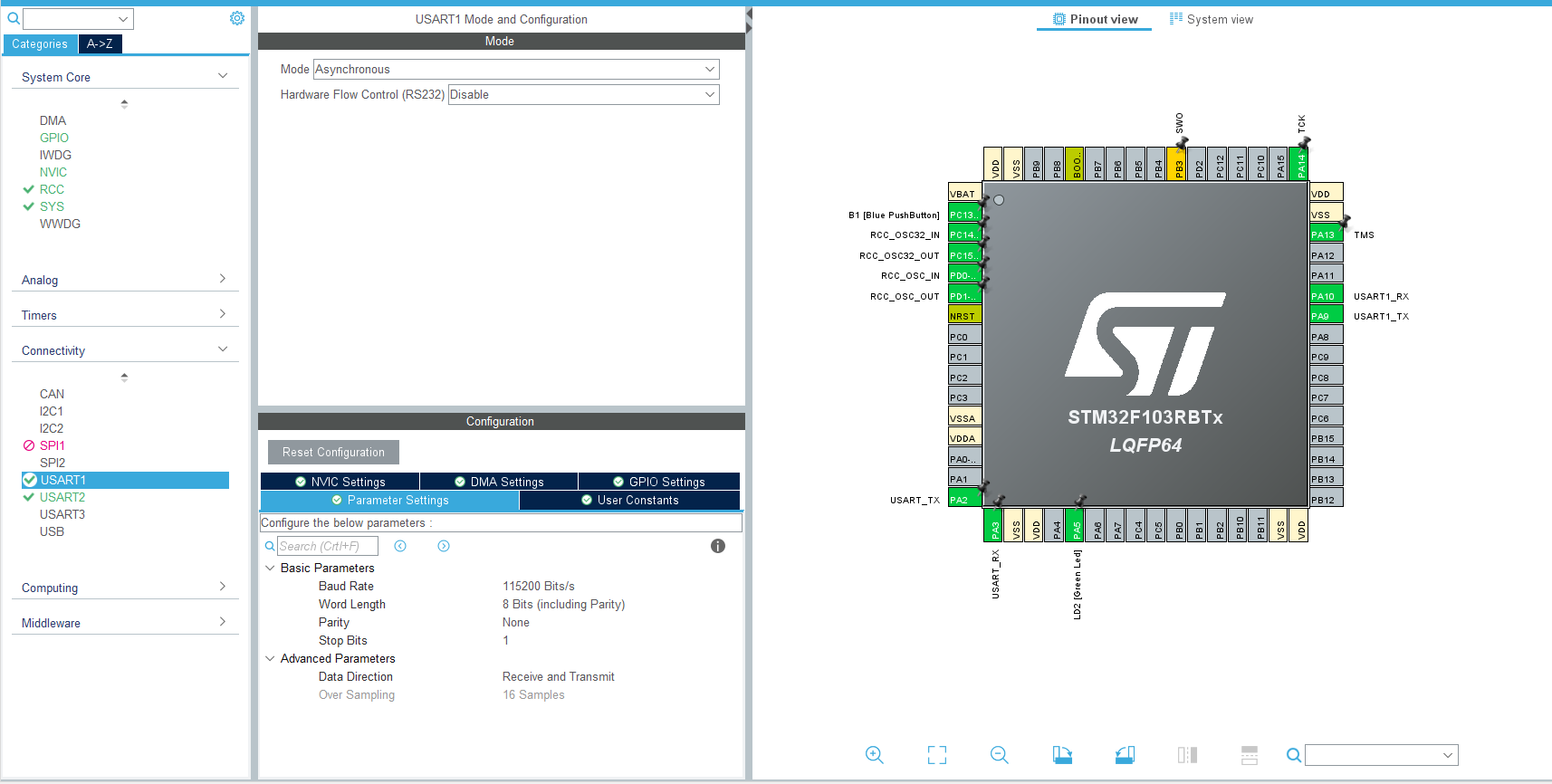The width and height of the screenshot is (1552, 784).
Task: Open the DMA Settings tab
Action: (x=499, y=482)
